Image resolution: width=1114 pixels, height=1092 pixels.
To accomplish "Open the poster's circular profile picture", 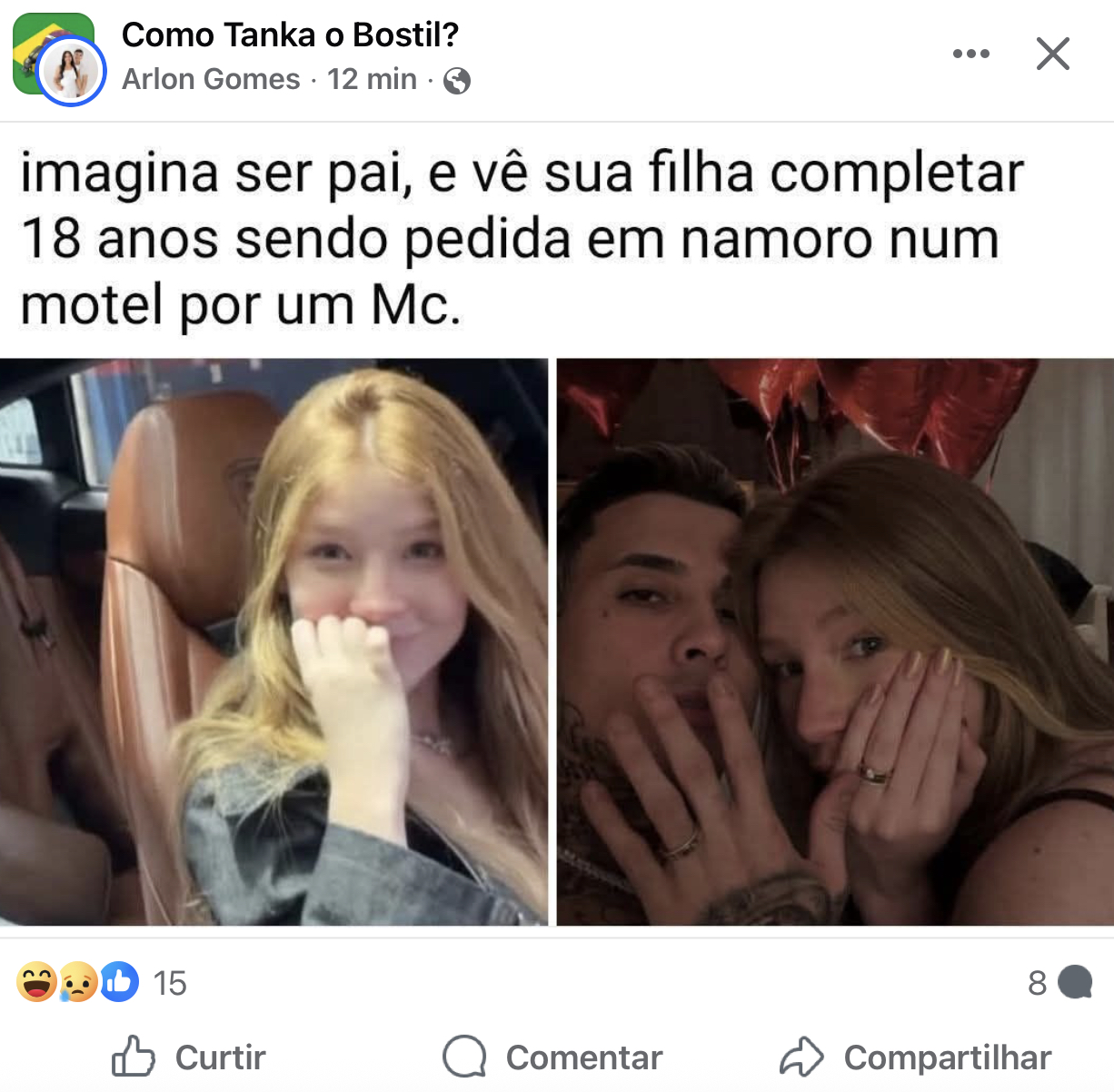I will [72, 71].
